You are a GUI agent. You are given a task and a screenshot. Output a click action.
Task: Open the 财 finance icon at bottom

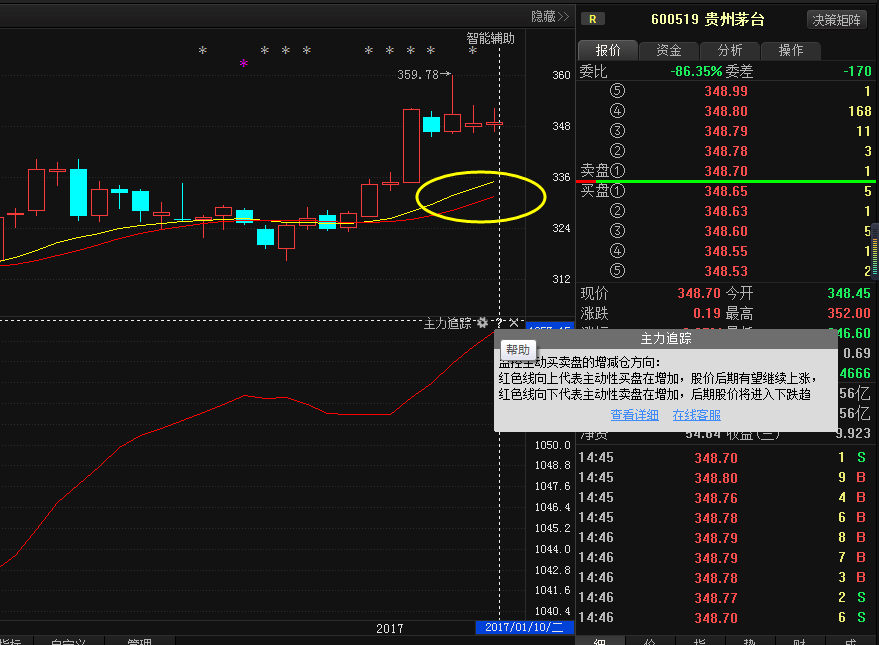[800, 640]
